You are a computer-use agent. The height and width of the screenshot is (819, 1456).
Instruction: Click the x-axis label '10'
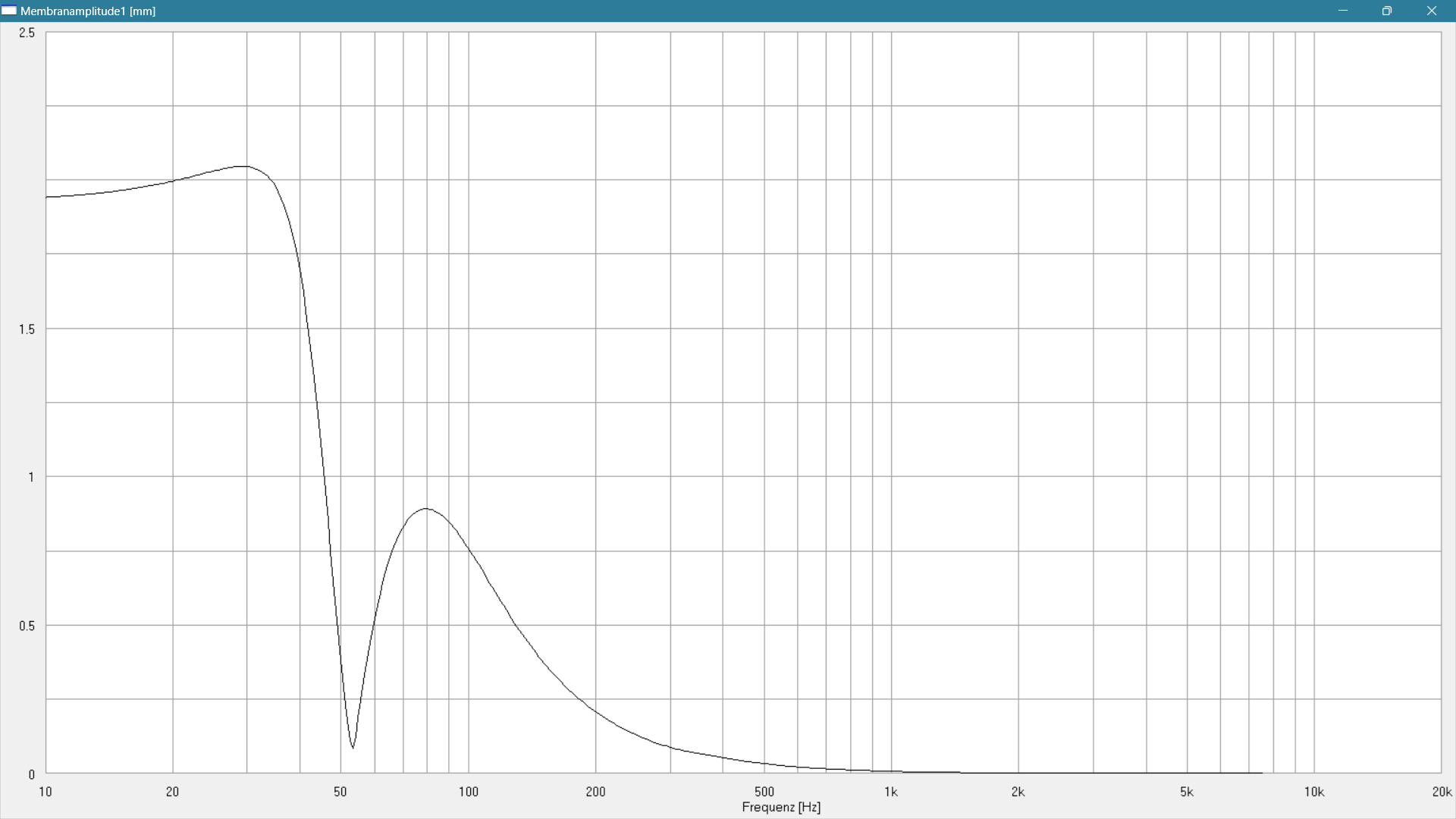pyautogui.click(x=45, y=792)
